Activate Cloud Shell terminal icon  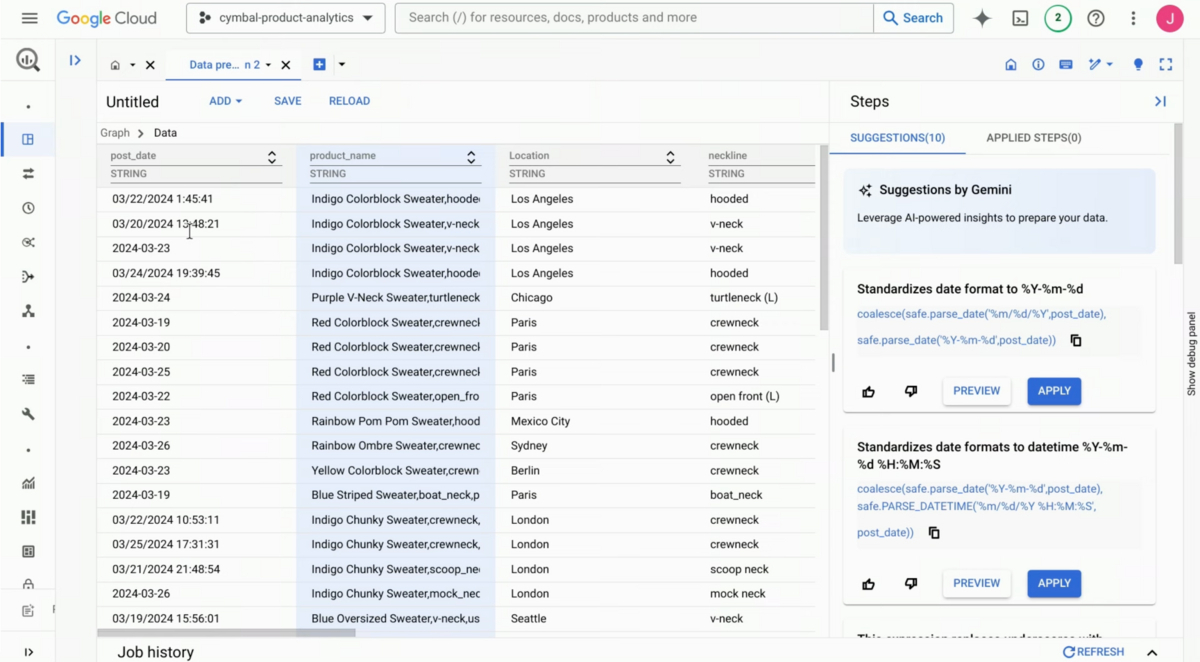[1020, 18]
